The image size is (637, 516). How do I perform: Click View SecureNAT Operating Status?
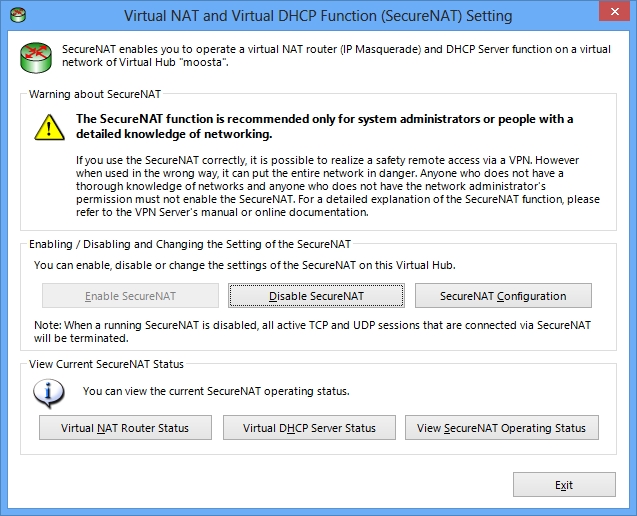[x=502, y=428]
